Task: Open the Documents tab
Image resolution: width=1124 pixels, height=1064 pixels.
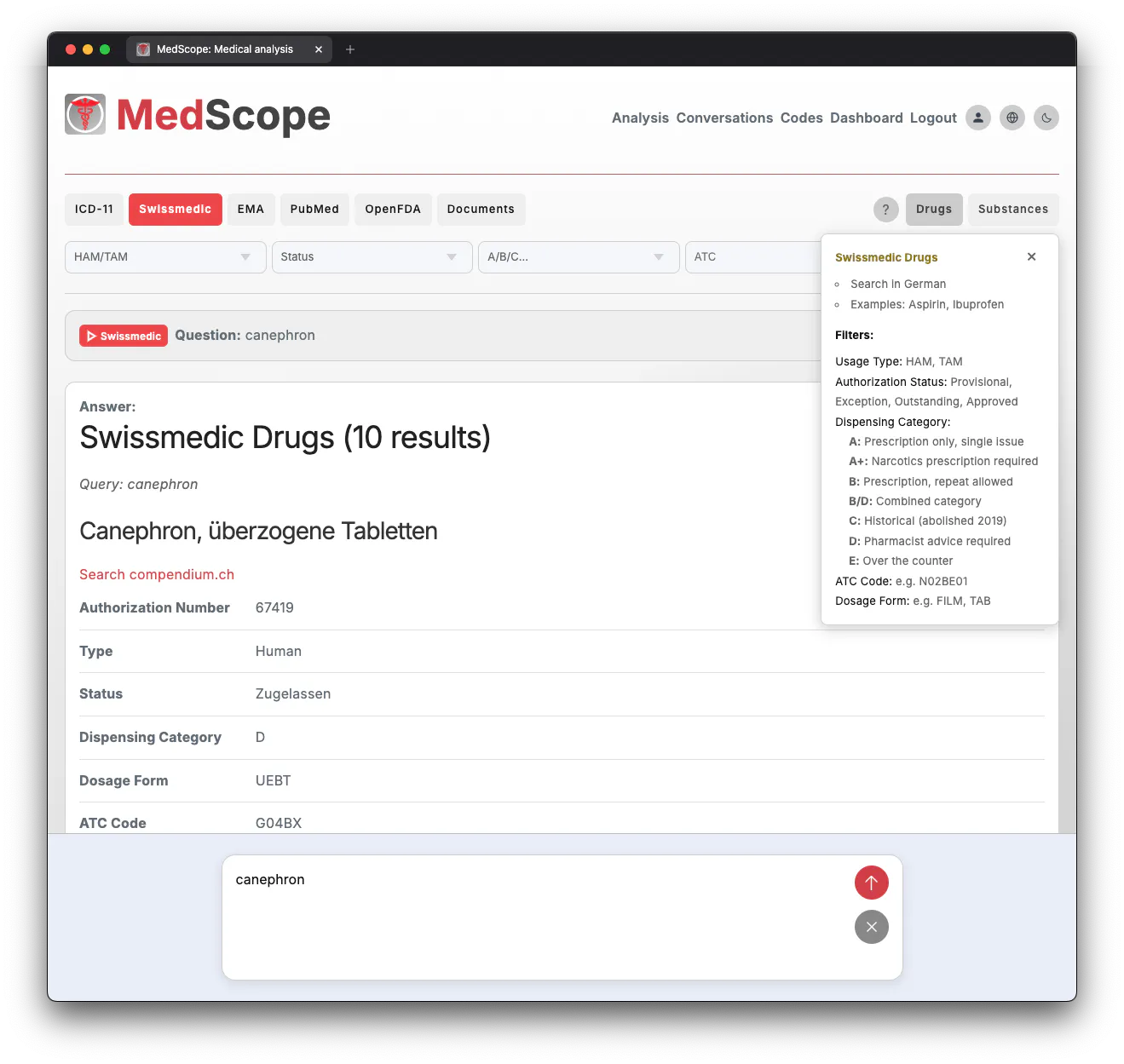Action: pos(481,210)
